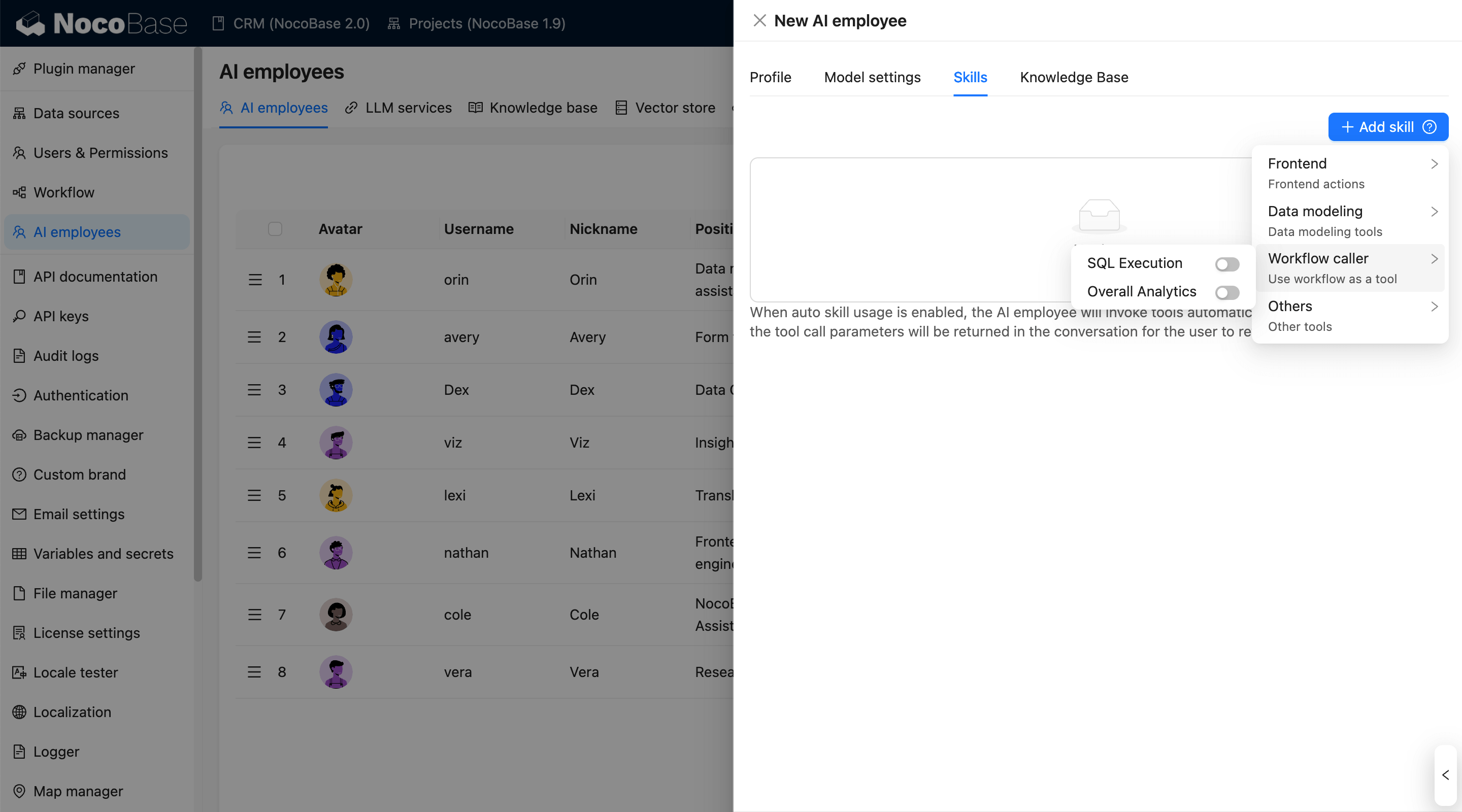The height and width of the screenshot is (812, 1462).
Task: Enable the SQL Execution toggle
Action: point(1226,264)
